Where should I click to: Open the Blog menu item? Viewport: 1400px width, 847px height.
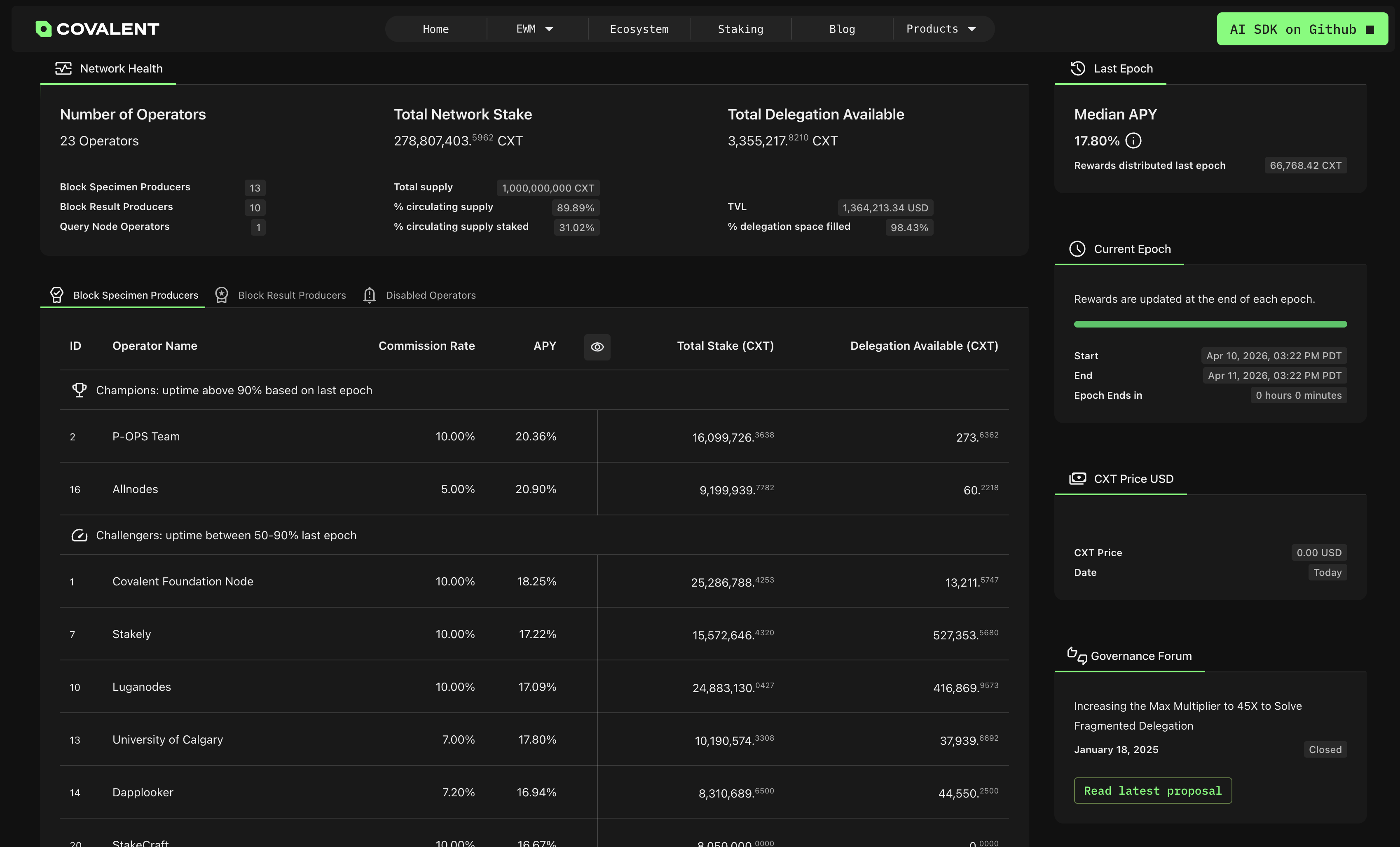point(842,29)
